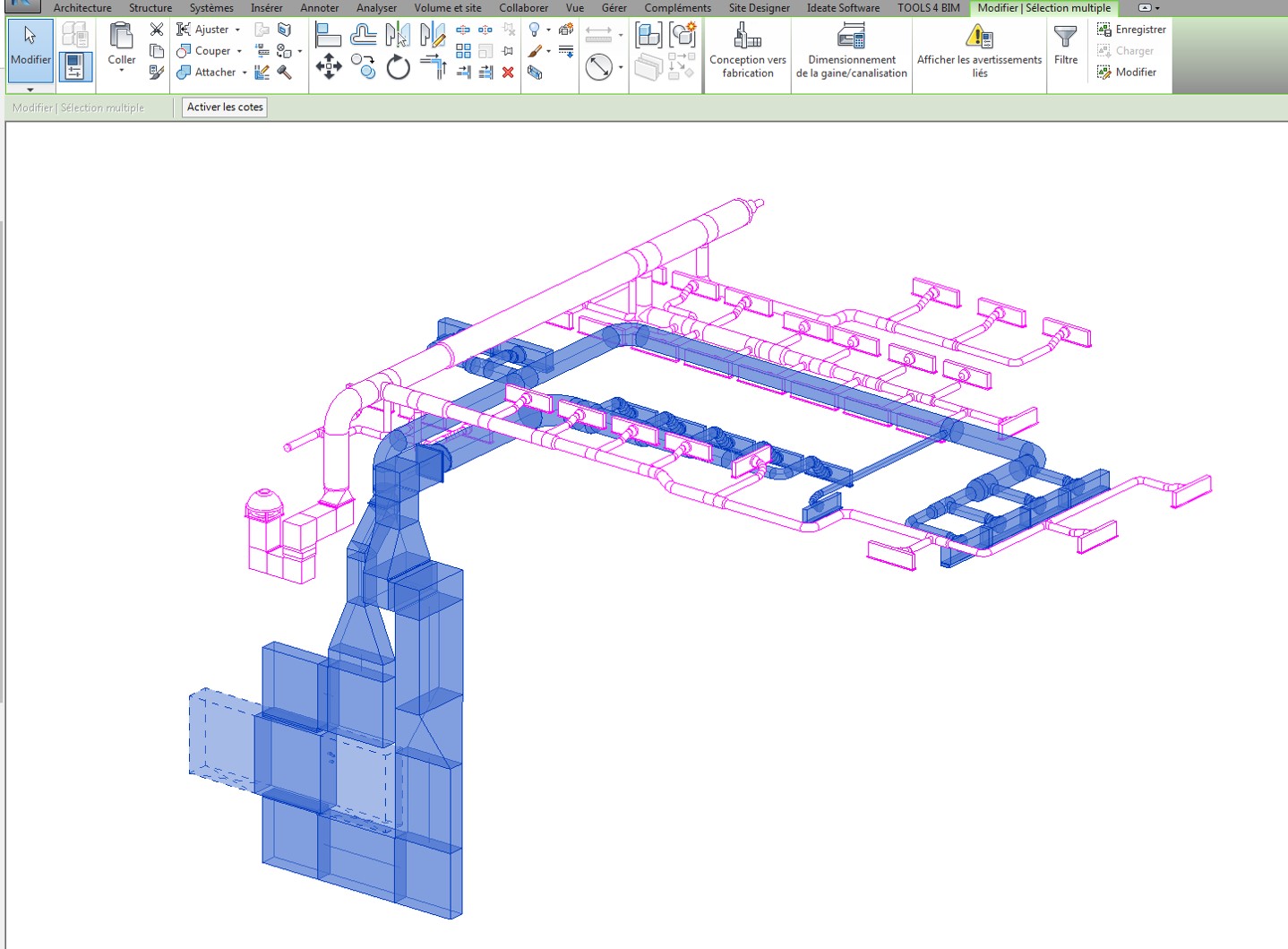
Task: Toggle the Properties palette button
Action: (x=75, y=67)
